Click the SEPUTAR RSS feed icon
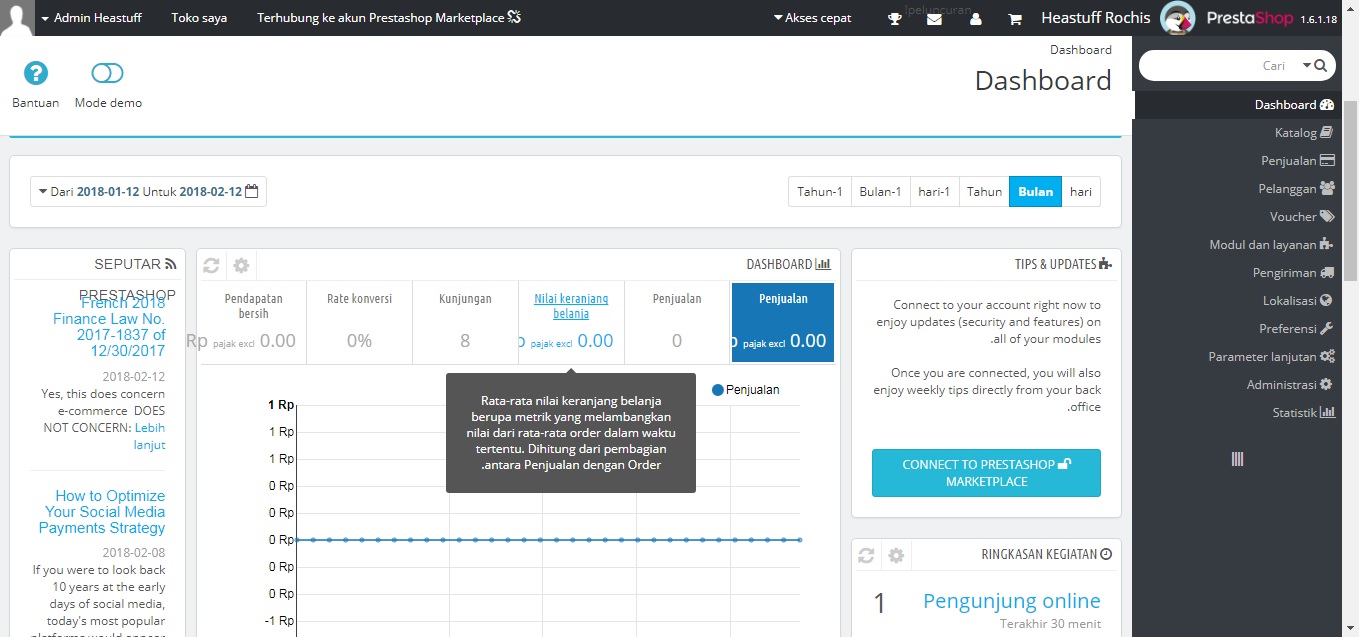Viewport: 1359px width, 637px height. pyautogui.click(x=171, y=265)
